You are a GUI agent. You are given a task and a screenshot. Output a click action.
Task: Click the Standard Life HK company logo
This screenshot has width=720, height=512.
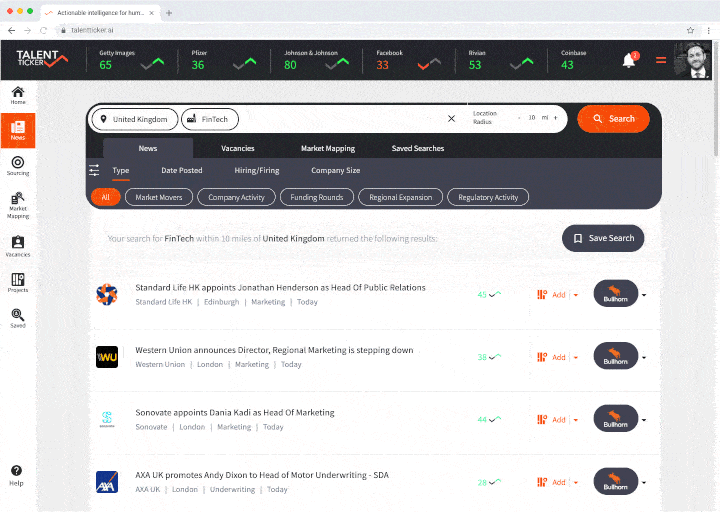coord(107,294)
